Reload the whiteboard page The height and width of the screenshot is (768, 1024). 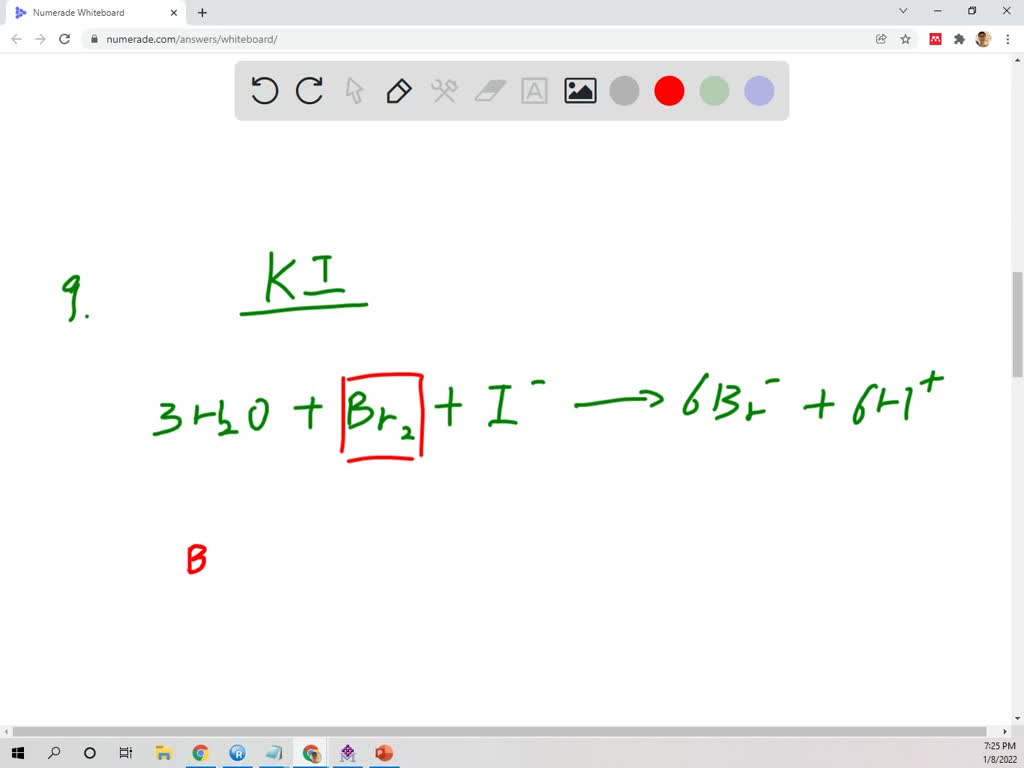tap(64, 38)
